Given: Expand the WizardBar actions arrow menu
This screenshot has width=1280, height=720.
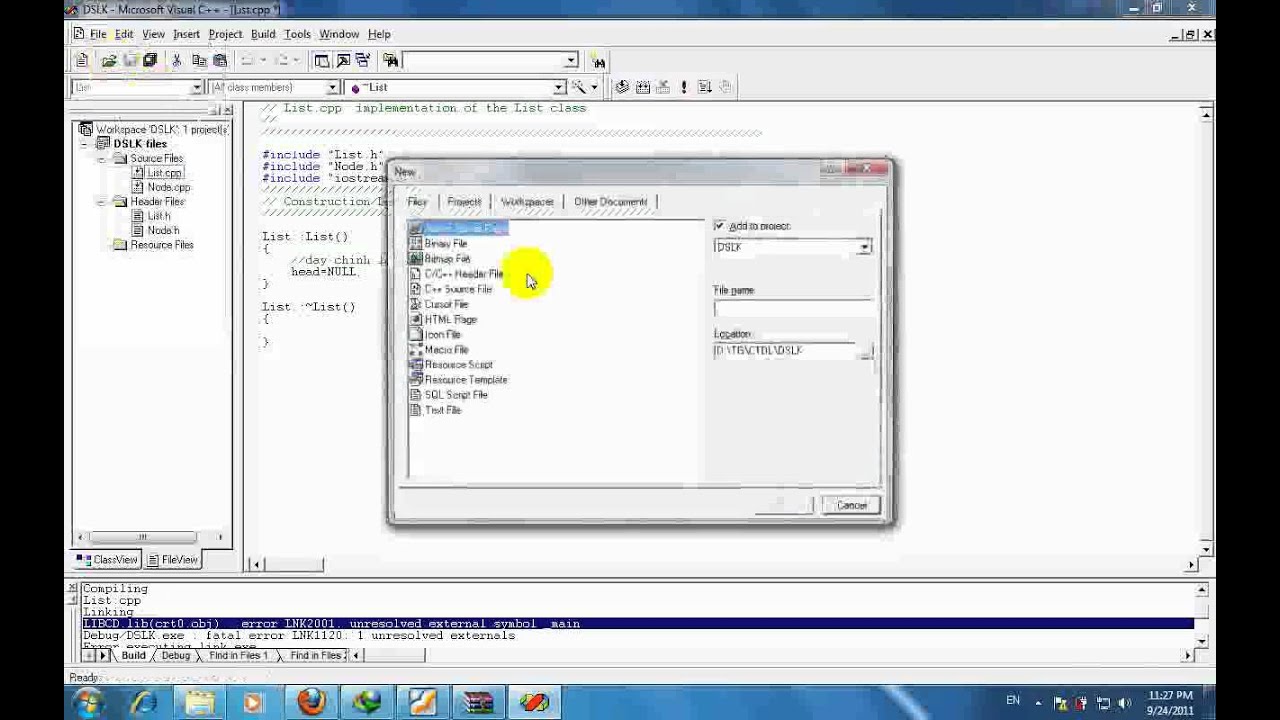Looking at the screenshot, I should [593, 87].
